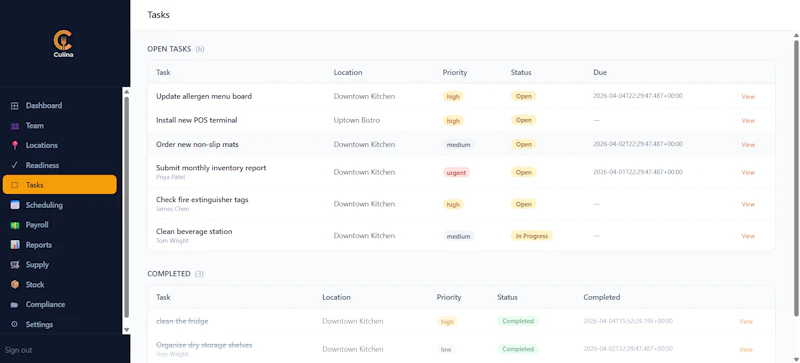Open Dashboard from the sidebar
This screenshot has width=800, height=363.
coord(60,106)
